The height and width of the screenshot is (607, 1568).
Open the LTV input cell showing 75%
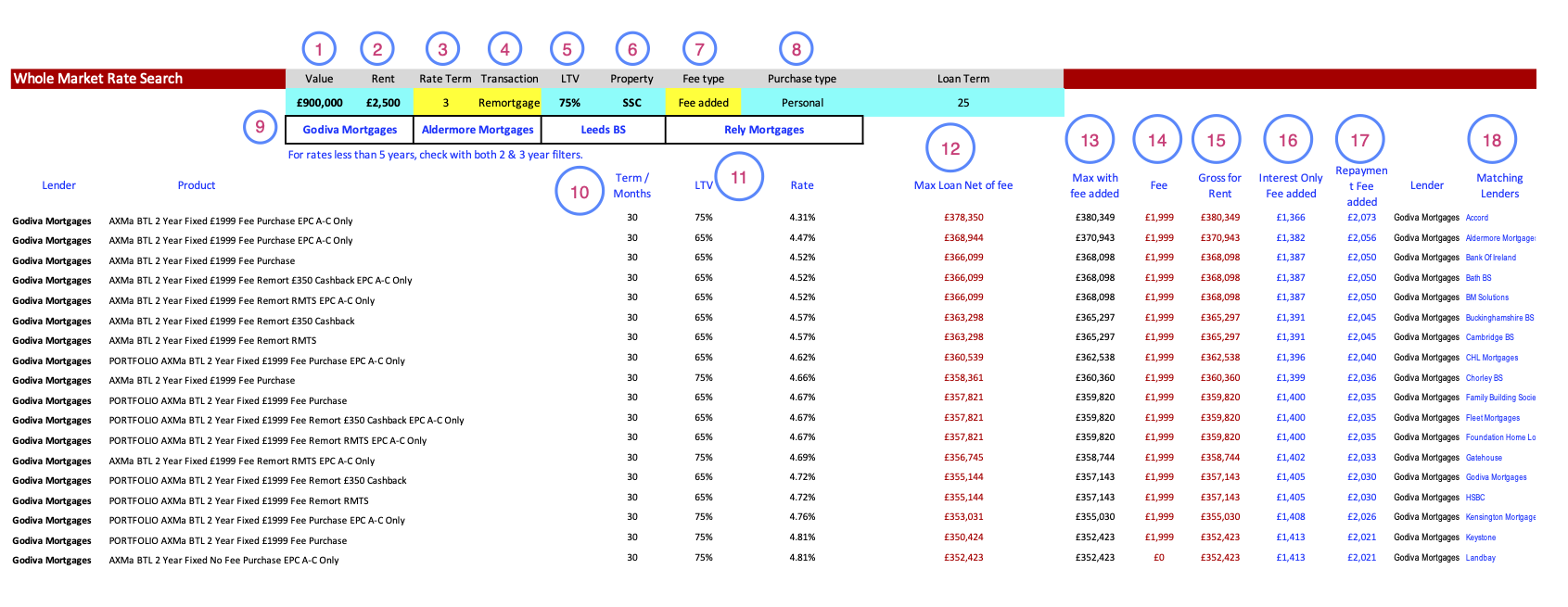[569, 103]
